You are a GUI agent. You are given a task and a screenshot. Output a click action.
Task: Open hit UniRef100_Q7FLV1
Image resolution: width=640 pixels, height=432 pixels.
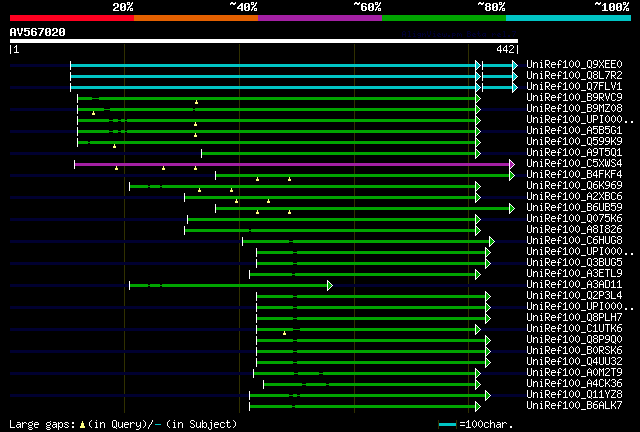point(574,87)
